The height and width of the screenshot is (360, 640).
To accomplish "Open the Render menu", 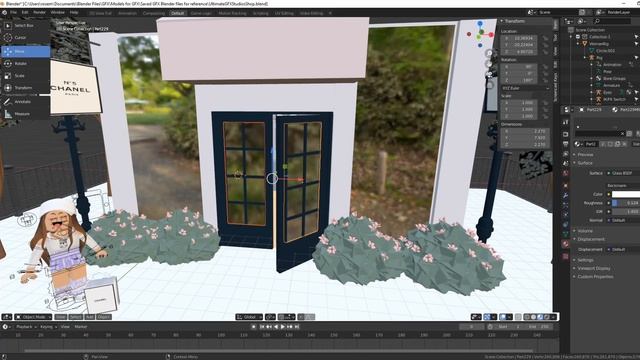I will coord(40,13).
